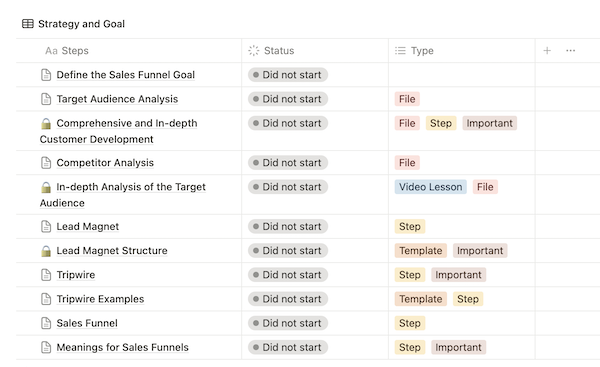Select the blue Video Lesson tag
This screenshot has height=367, width=600.
coord(430,187)
